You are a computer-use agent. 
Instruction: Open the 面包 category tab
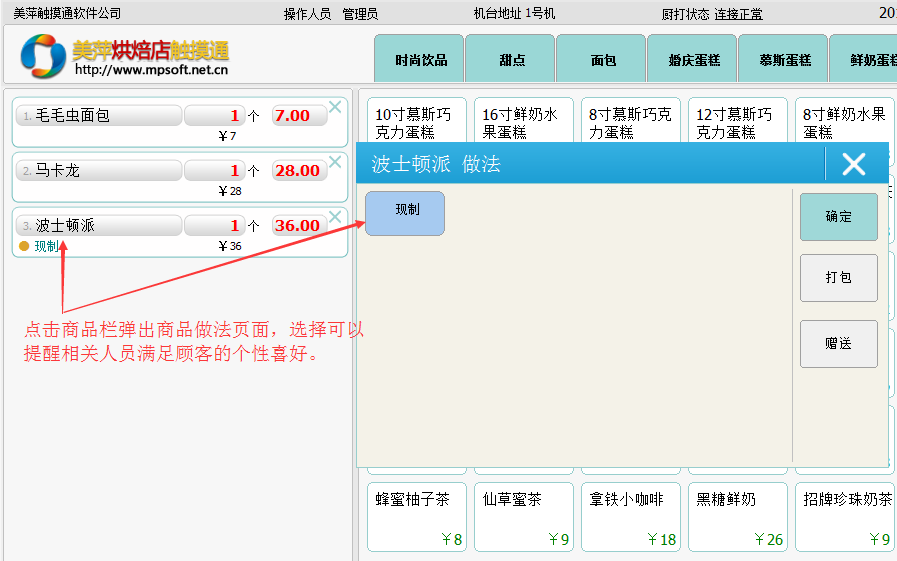click(x=603, y=59)
